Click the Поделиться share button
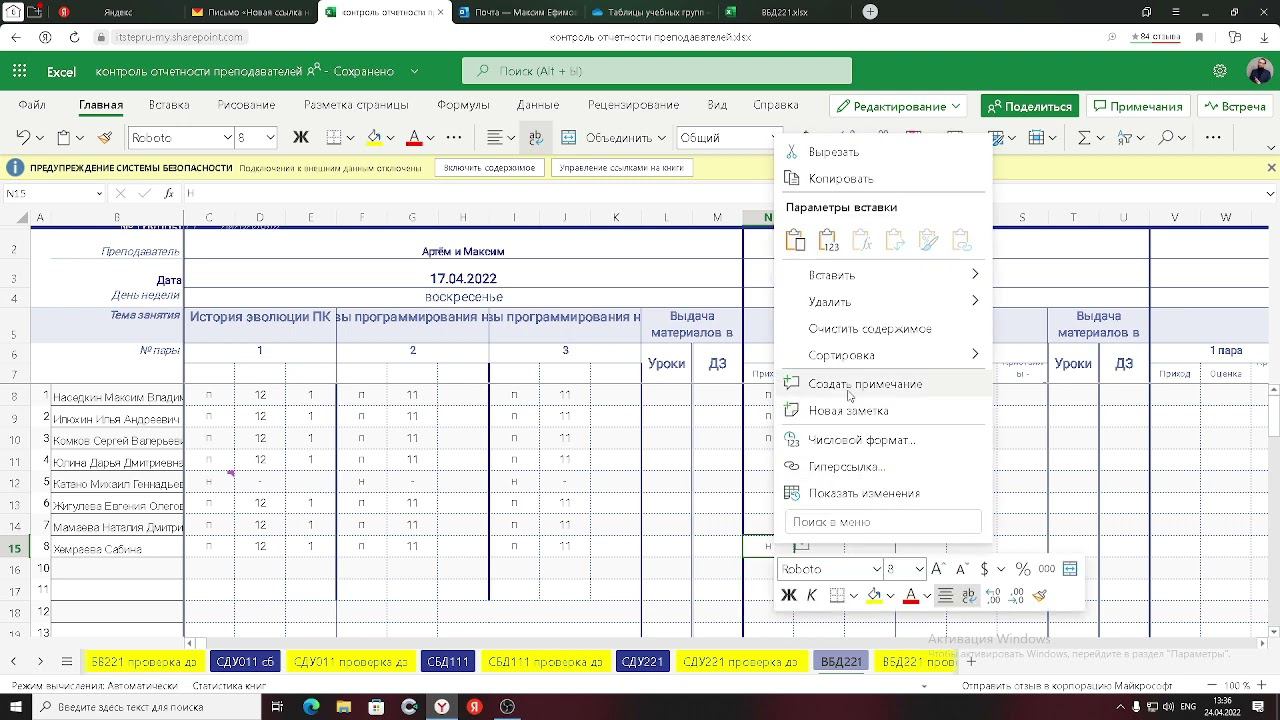 1030,106
